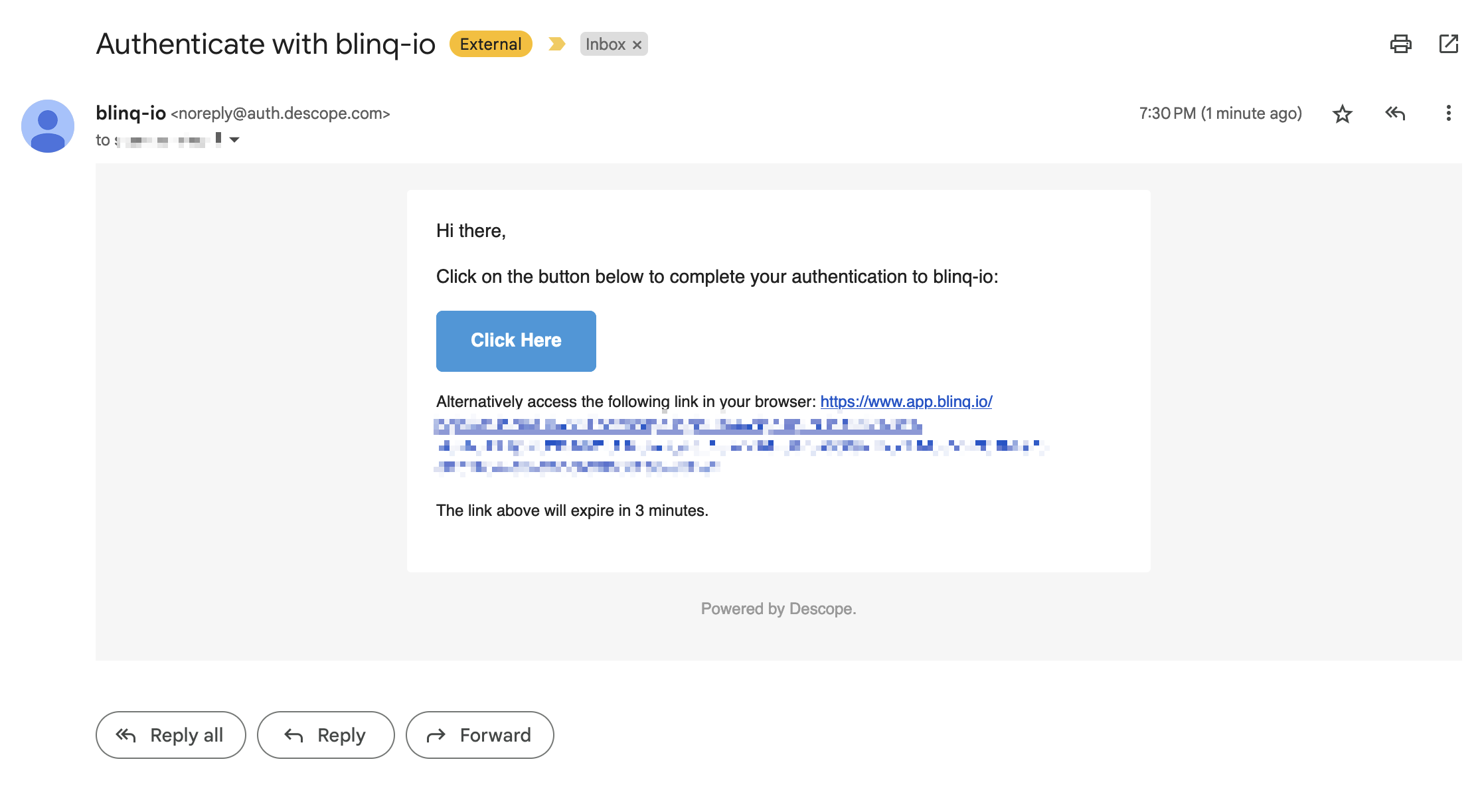Click the External tag badge

491,44
